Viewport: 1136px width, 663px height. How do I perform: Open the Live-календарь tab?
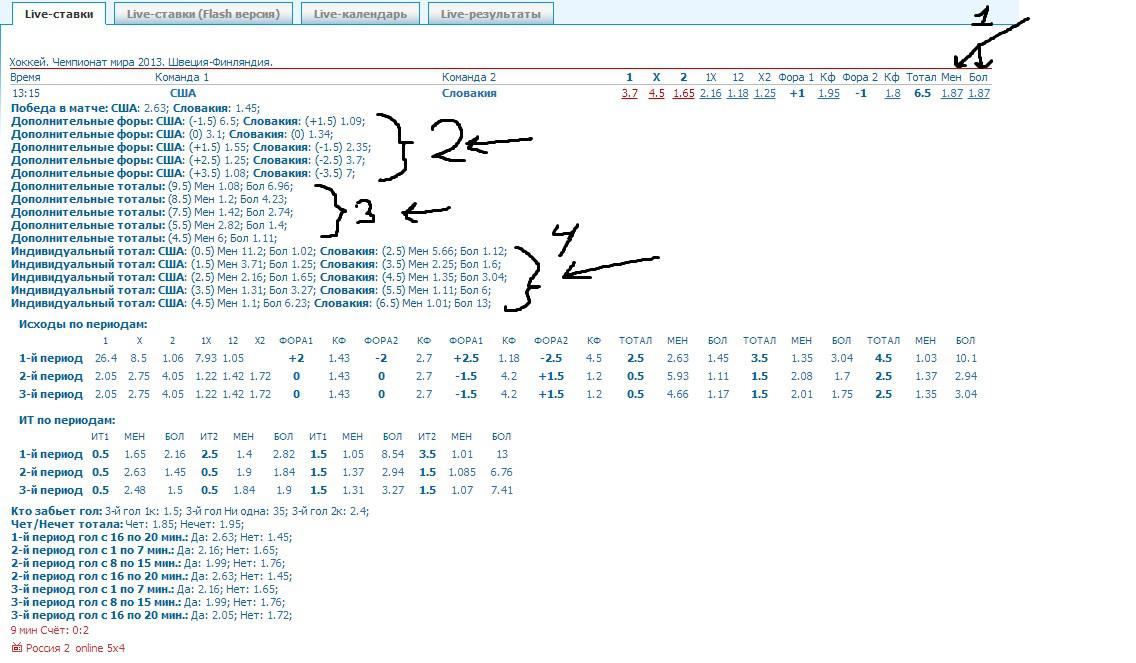pyautogui.click(x=360, y=14)
